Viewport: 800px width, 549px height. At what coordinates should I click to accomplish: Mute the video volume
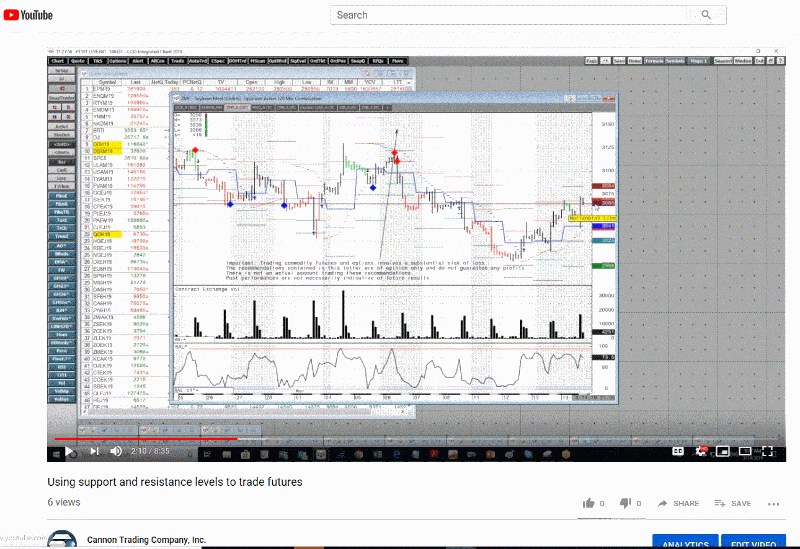click(x=117, y=451)
